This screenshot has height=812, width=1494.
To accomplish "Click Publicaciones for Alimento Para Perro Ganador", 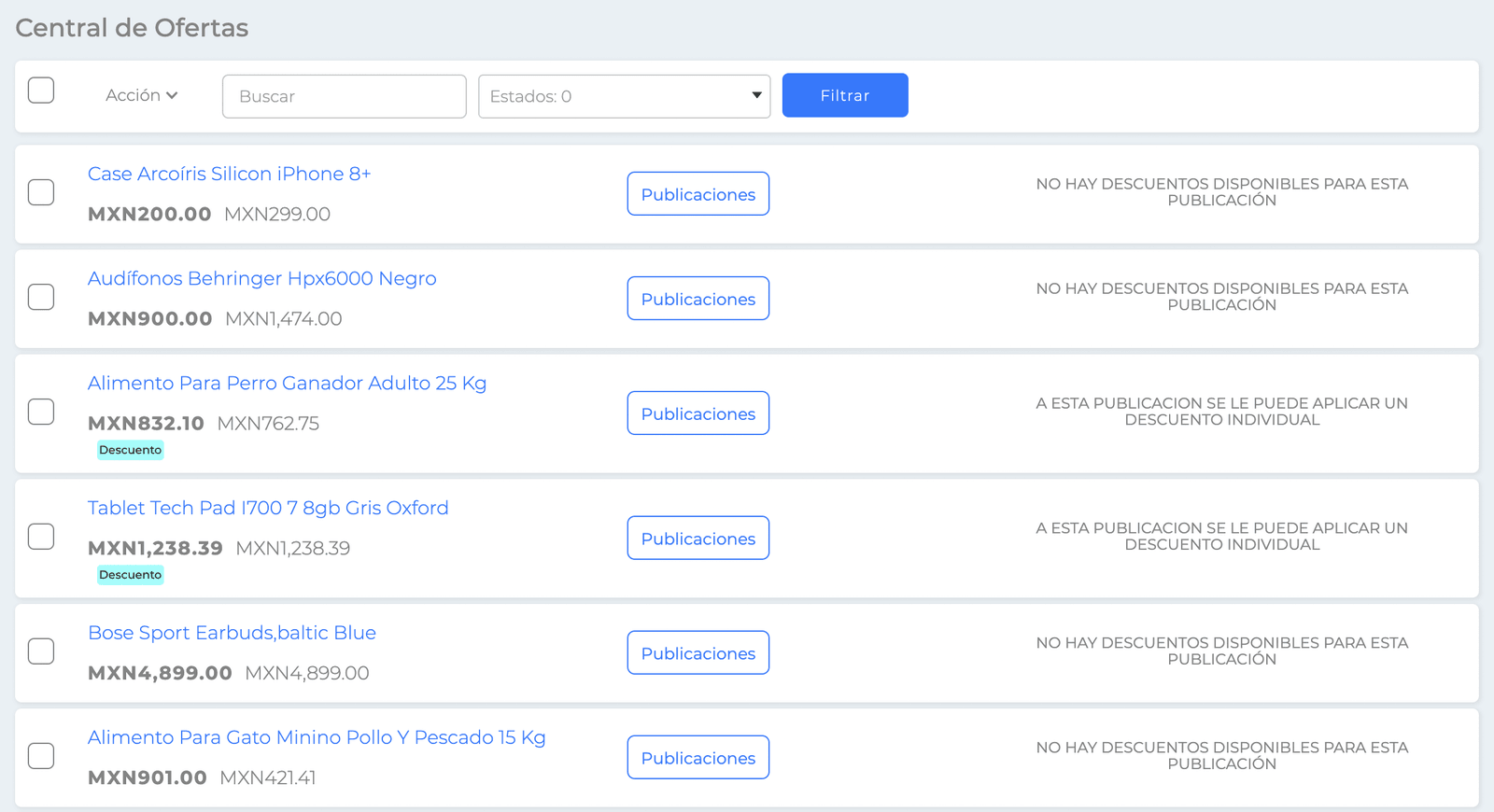I will click(698, 413).
